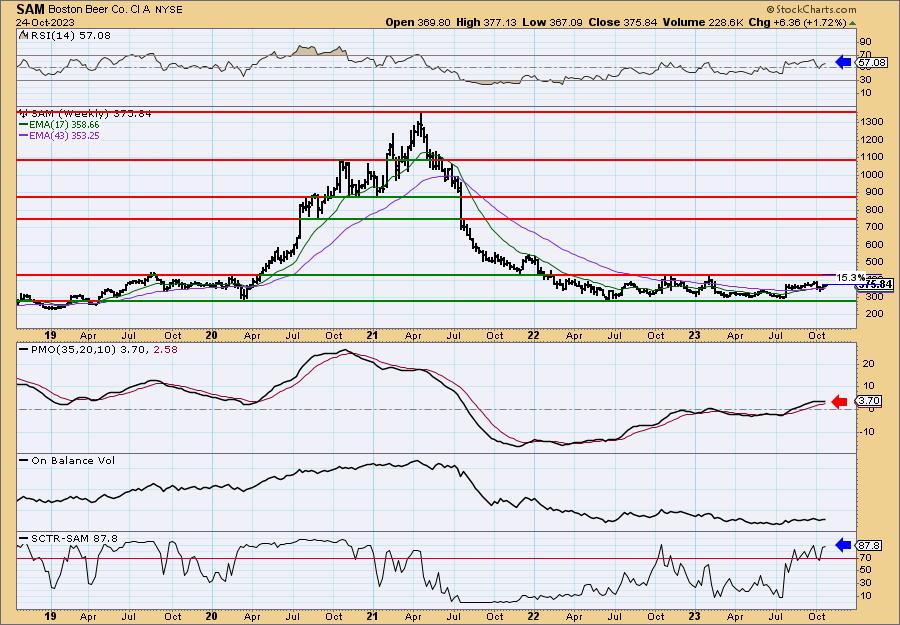
Task: Click the Close 375.84 value in header
Action: pyautogui.click(x=622, y=22)
